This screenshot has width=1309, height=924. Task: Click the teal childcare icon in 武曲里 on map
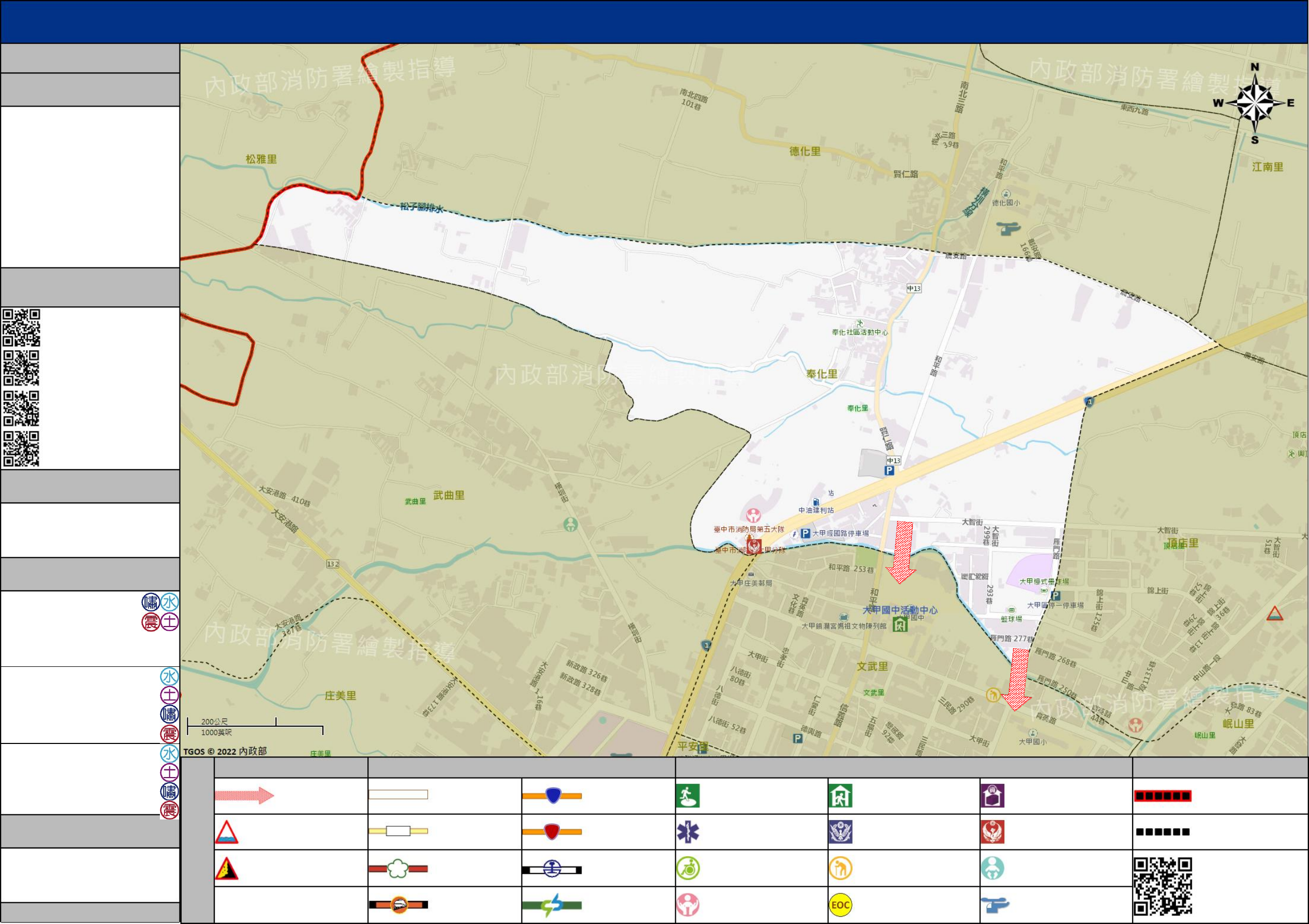(571, 525)
